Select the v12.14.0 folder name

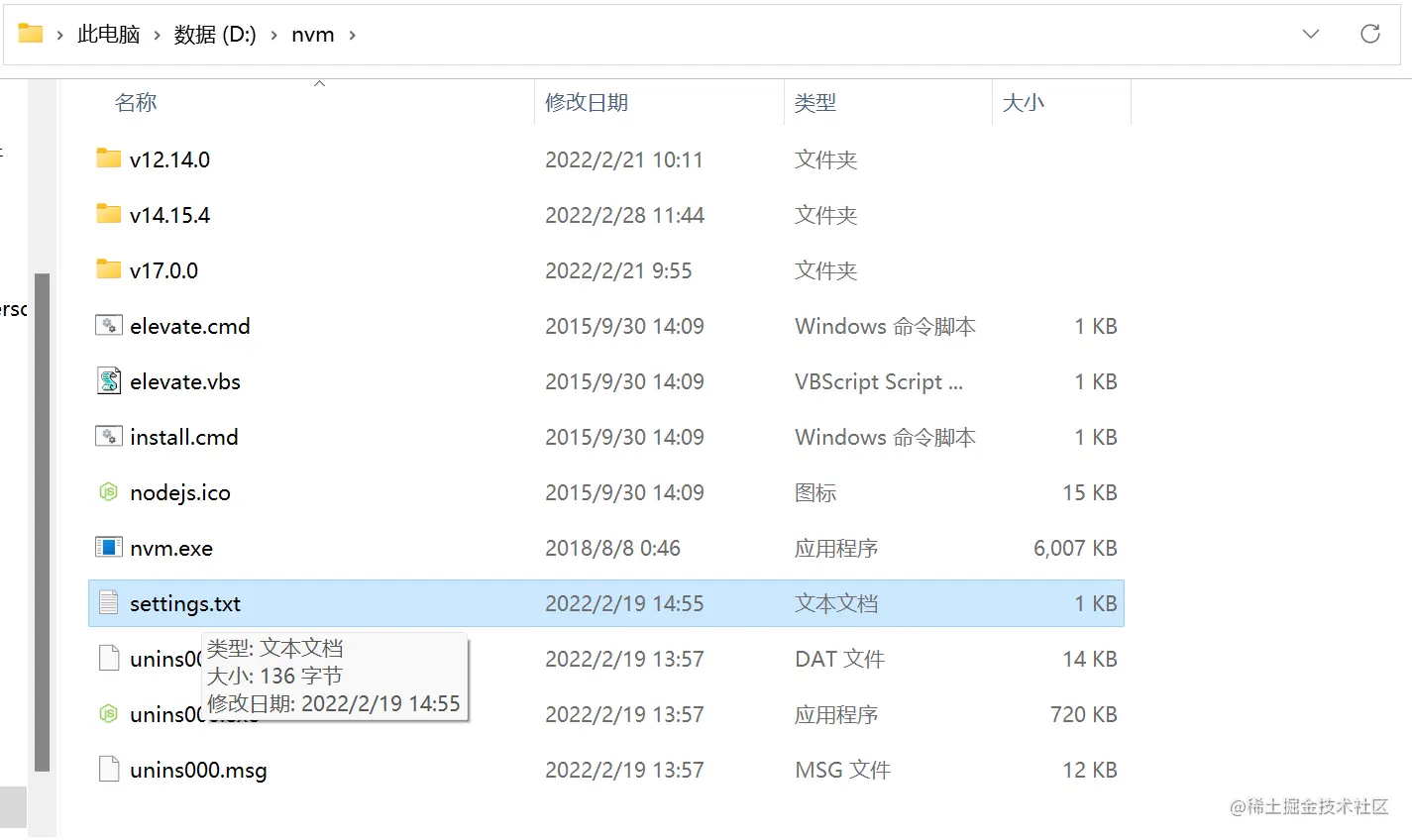tap(169, 159)
